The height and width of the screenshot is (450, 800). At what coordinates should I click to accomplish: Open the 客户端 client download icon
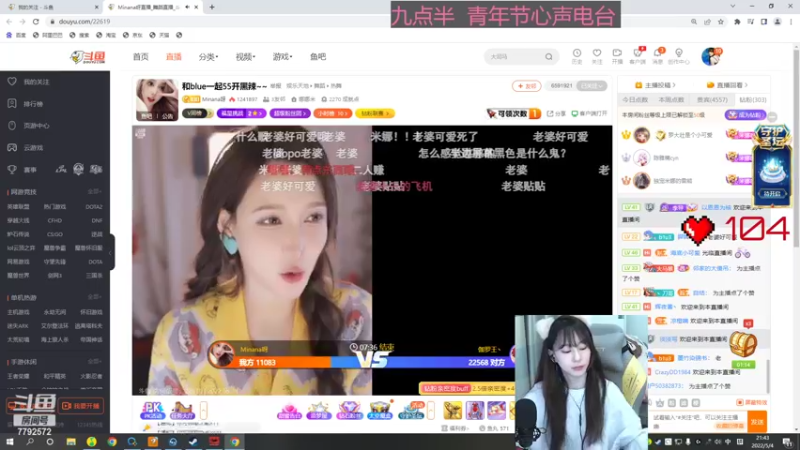637,56
